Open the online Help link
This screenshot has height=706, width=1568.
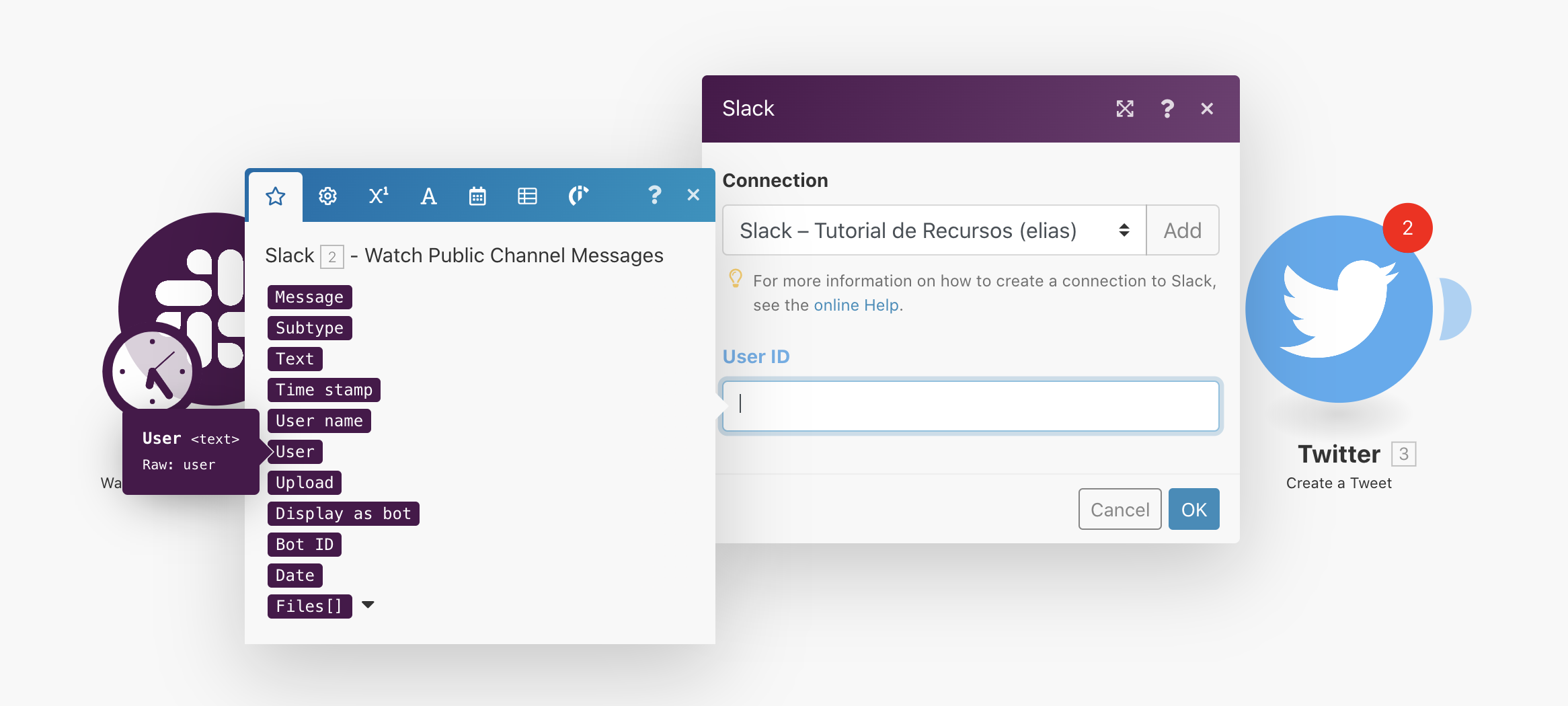(856, 305)
